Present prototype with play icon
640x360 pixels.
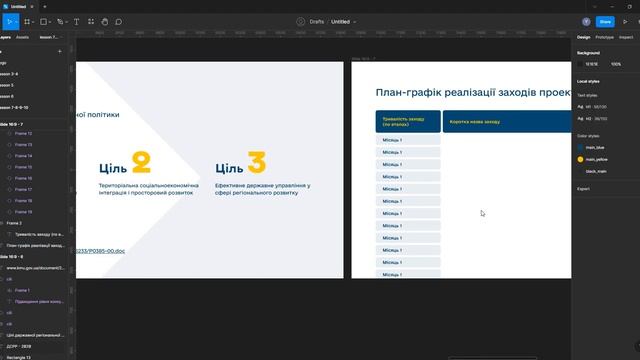click(x=625, y=22)
